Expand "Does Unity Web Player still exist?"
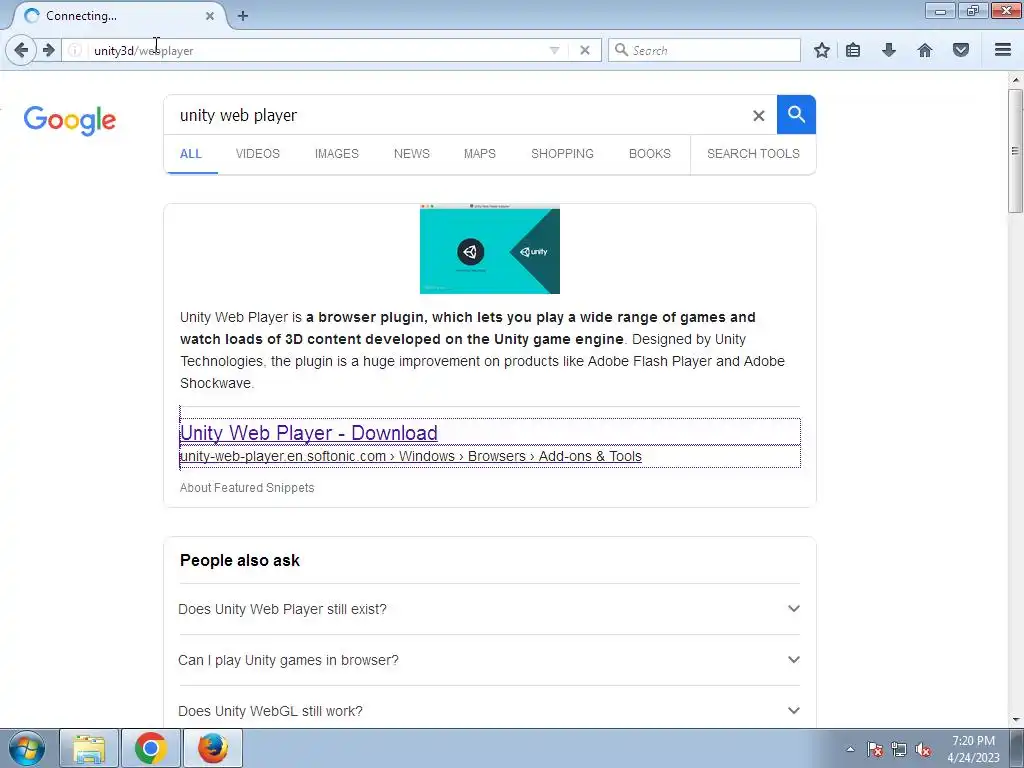Viewport: 1024px width, 768px height. (x=489, y=609)
